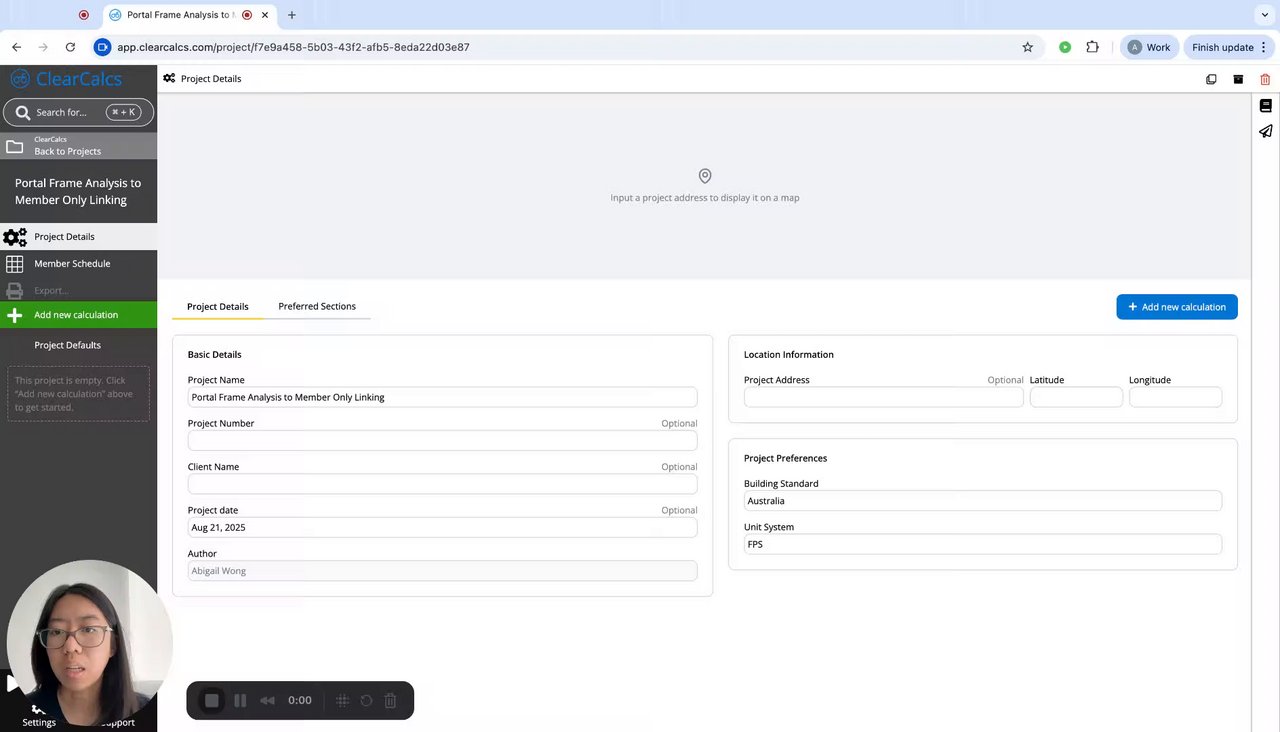Open Chrome extensions puzzle icon
Viewport: 1280px width, 732px height.
pos(1092,47)
